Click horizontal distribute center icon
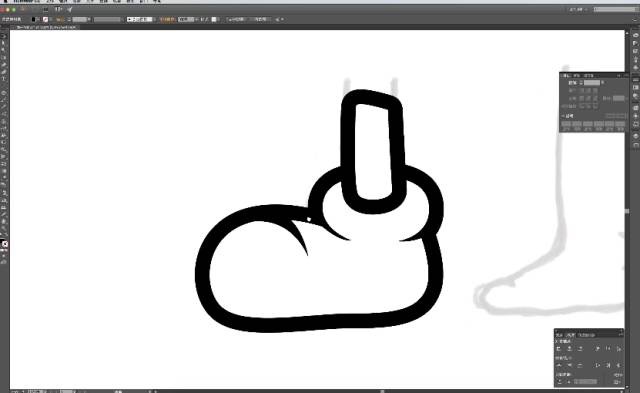The width and height of the screenshot is (640, 393). [608, 364]
